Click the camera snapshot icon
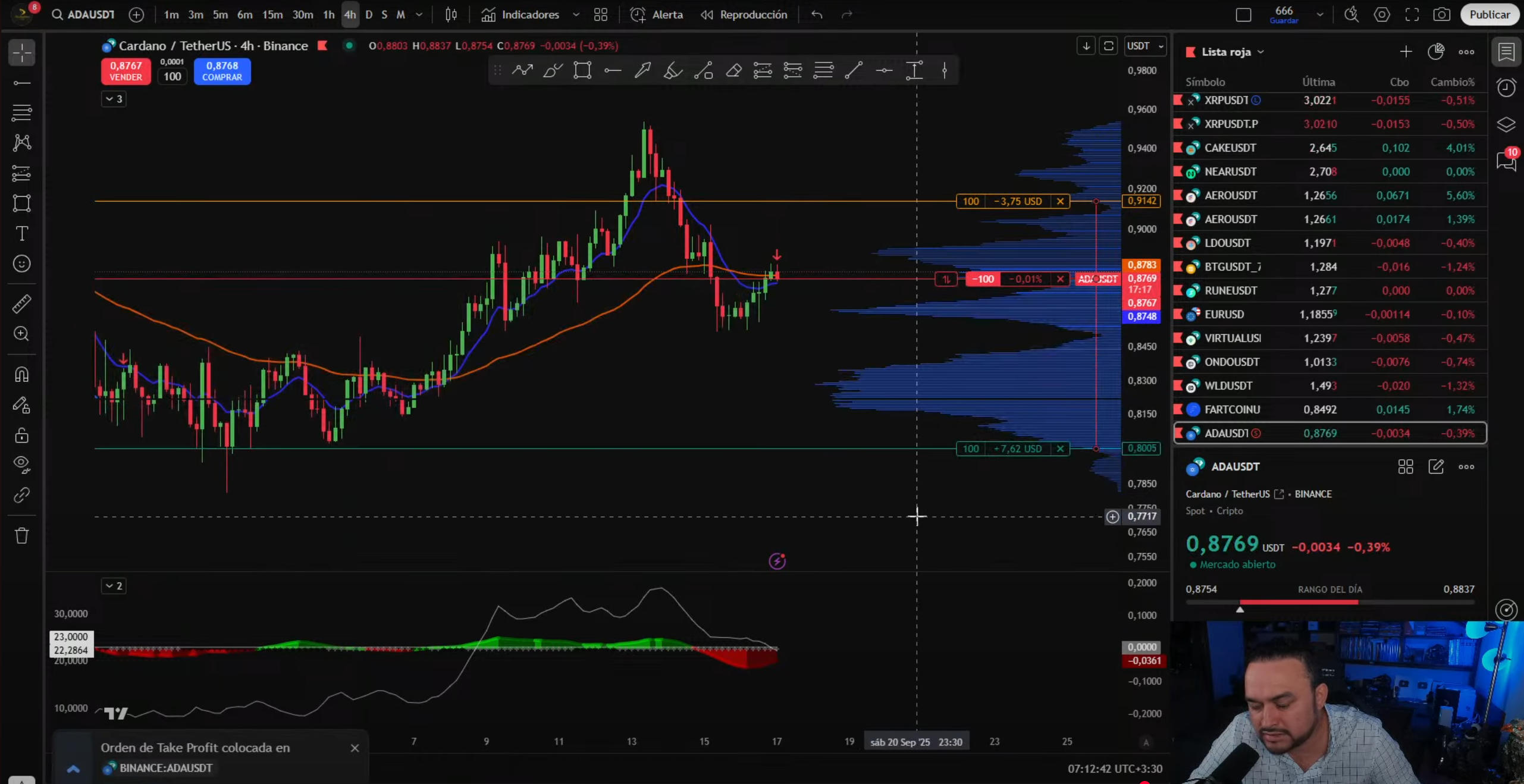 pos(1441,14)
